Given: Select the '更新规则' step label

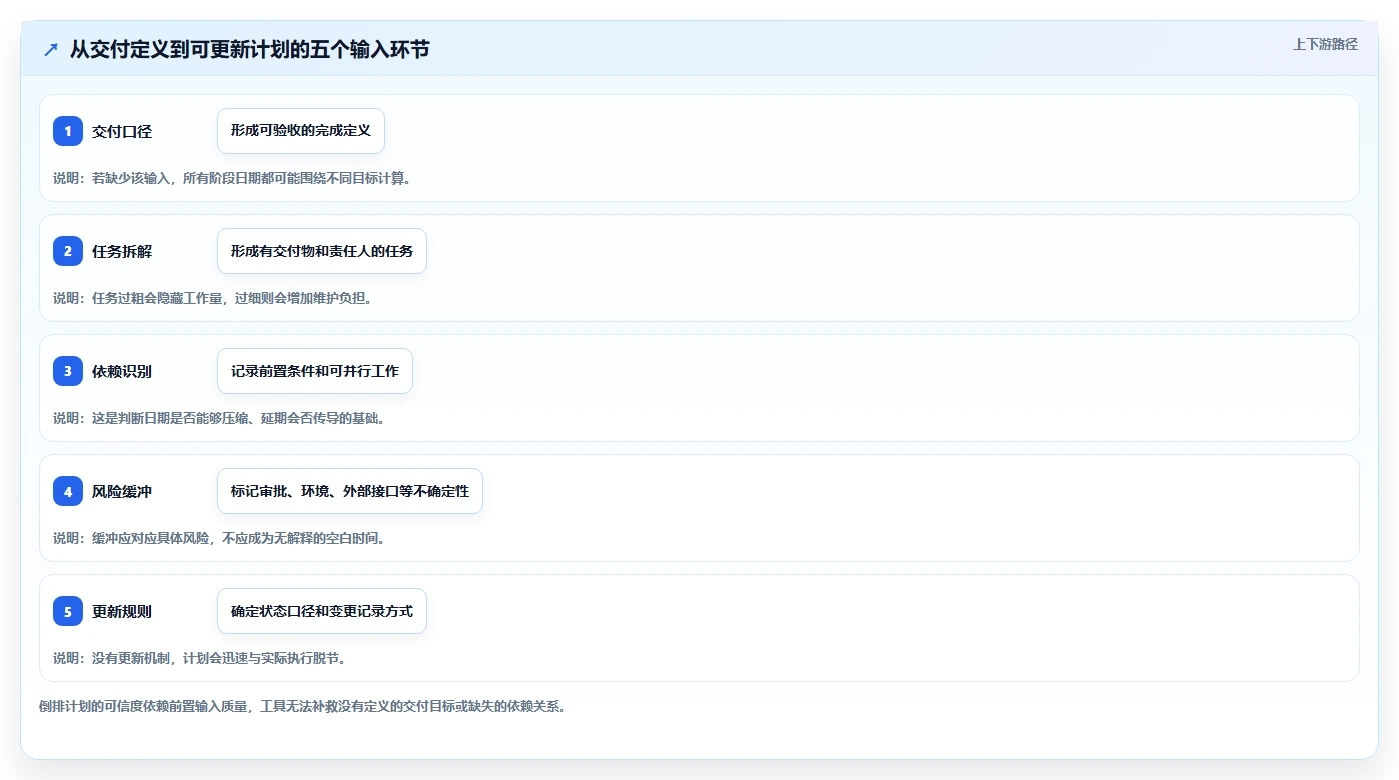Looking at the screenshot, I should (x=122, y=611).
